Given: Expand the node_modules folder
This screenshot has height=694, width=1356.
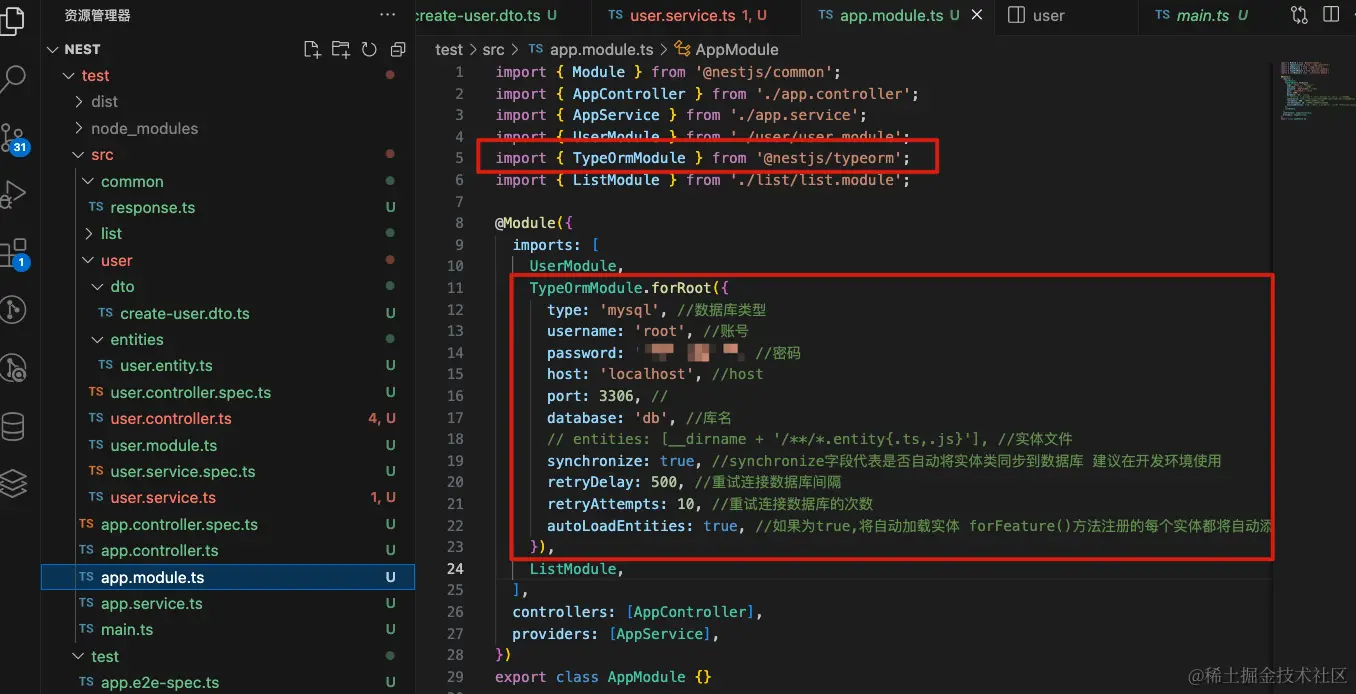Looking at the screenshot, I should coord(79,128).
